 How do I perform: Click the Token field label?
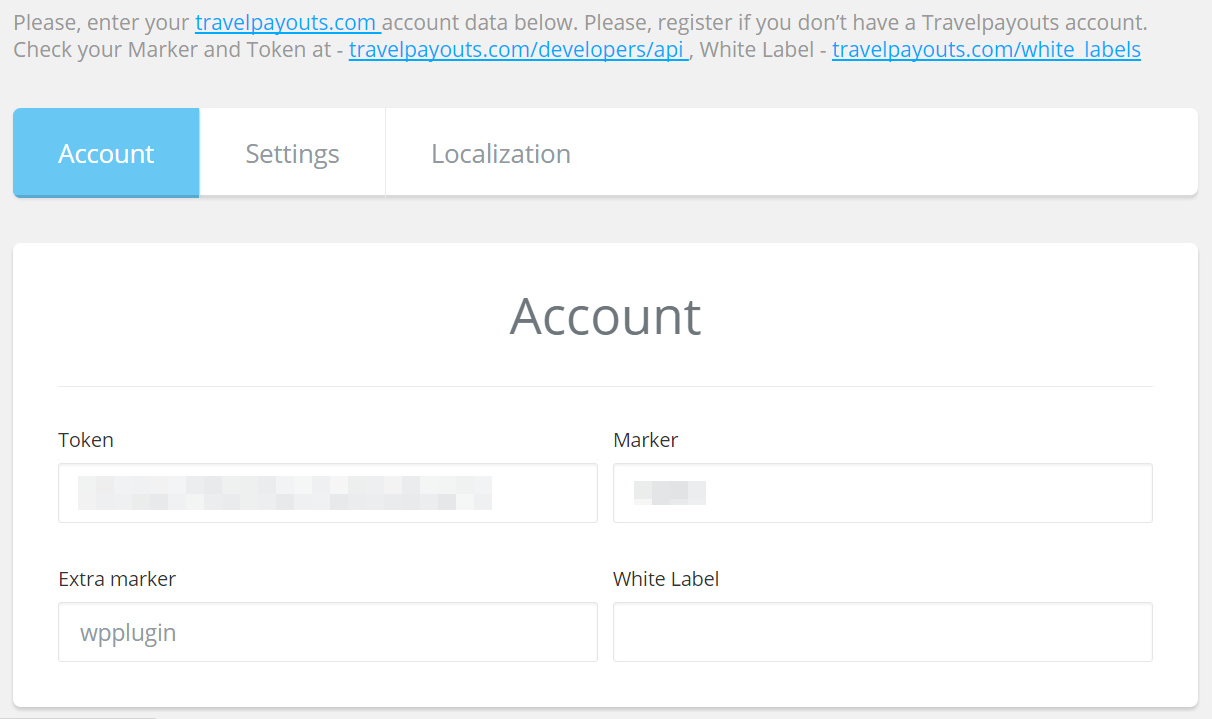point(86,440)
